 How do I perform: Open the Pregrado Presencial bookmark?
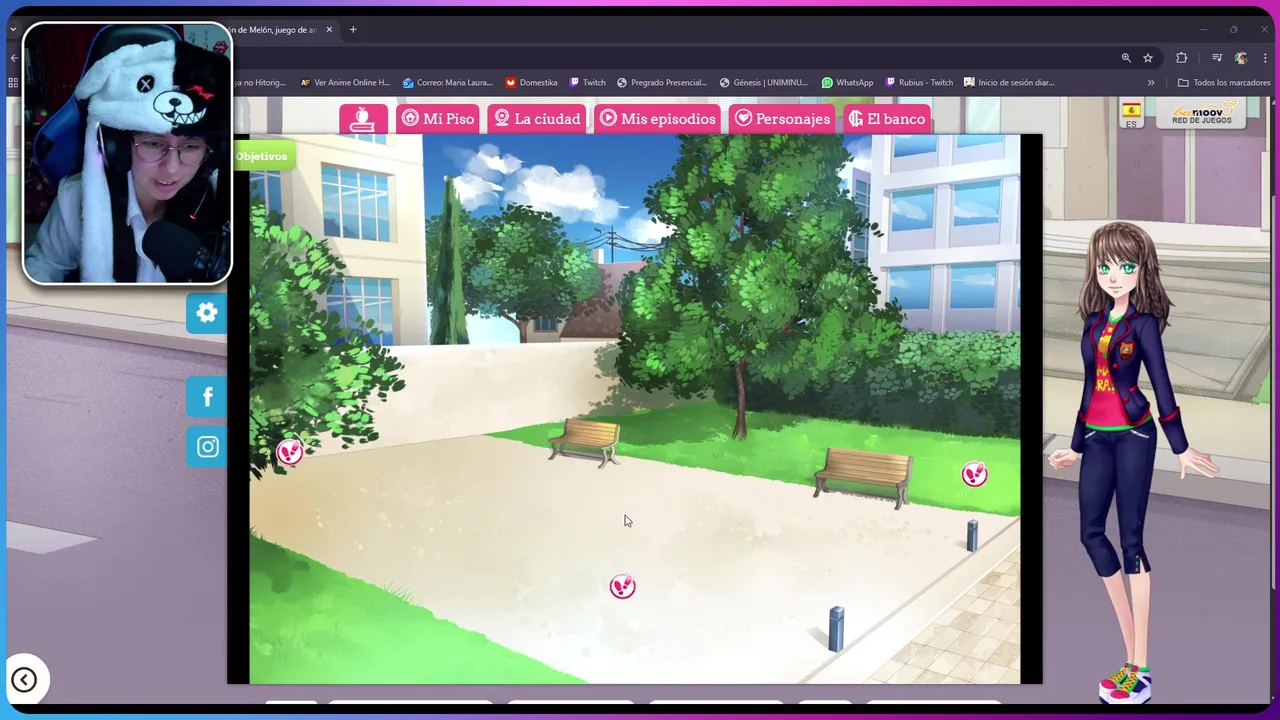click(x=662, y=83)
